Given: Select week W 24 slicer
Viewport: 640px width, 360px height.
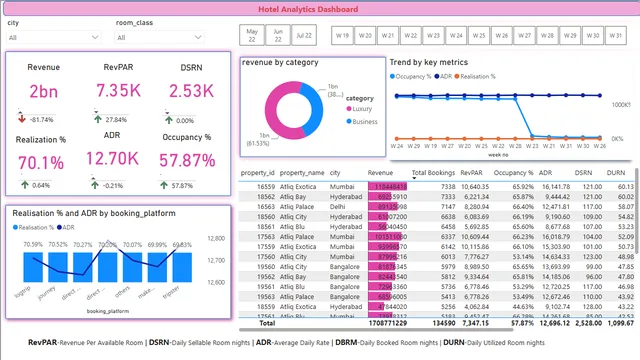Looking at the screenshot, I should point(456,36).
